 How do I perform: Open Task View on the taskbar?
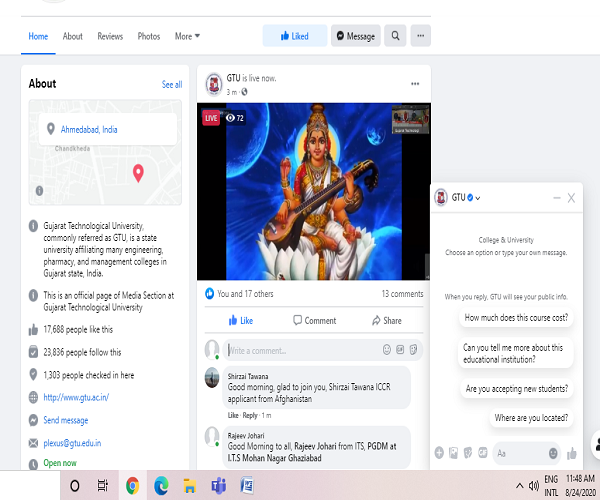click(103, 485)
